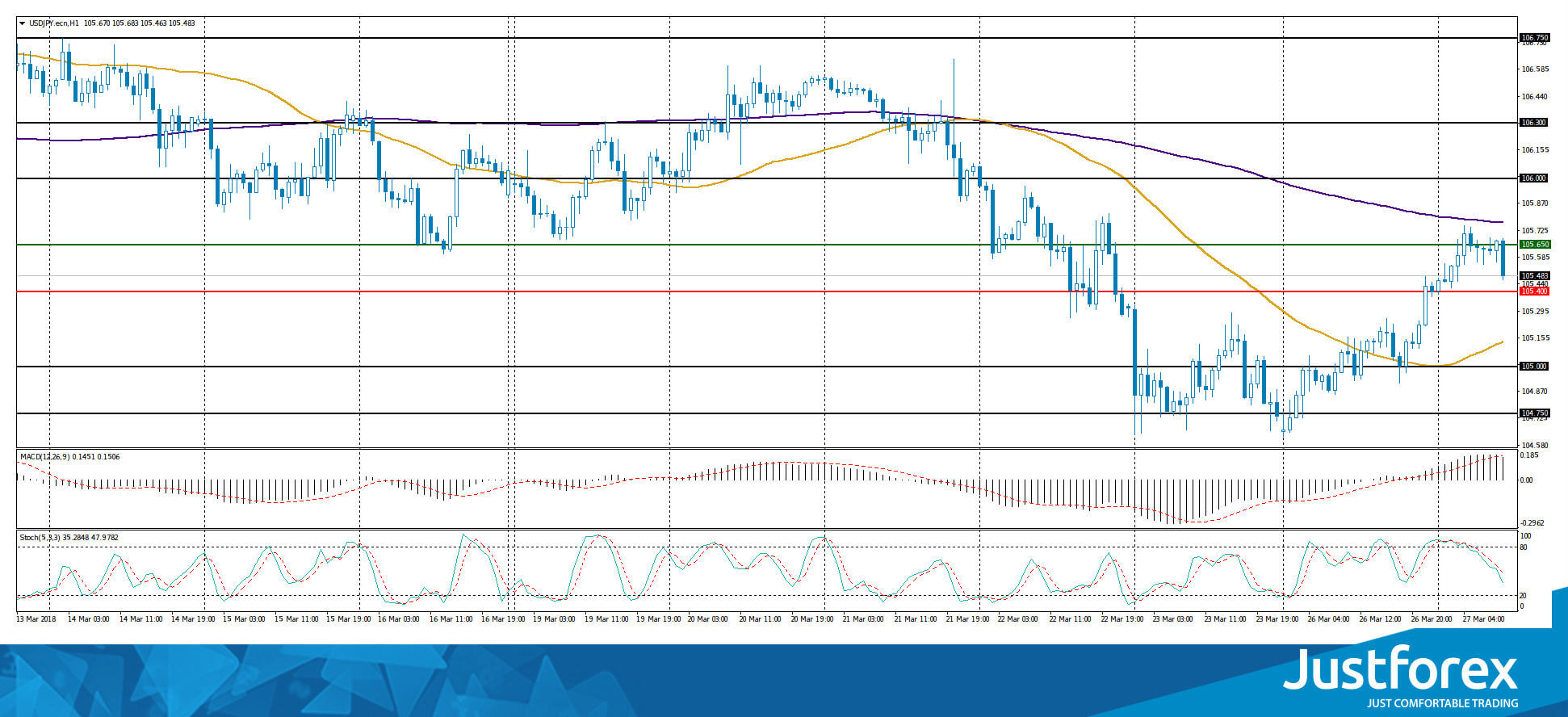Click the 19 Mar 03:00 time label
The image size is (1568, 717).
click(554, 619)
